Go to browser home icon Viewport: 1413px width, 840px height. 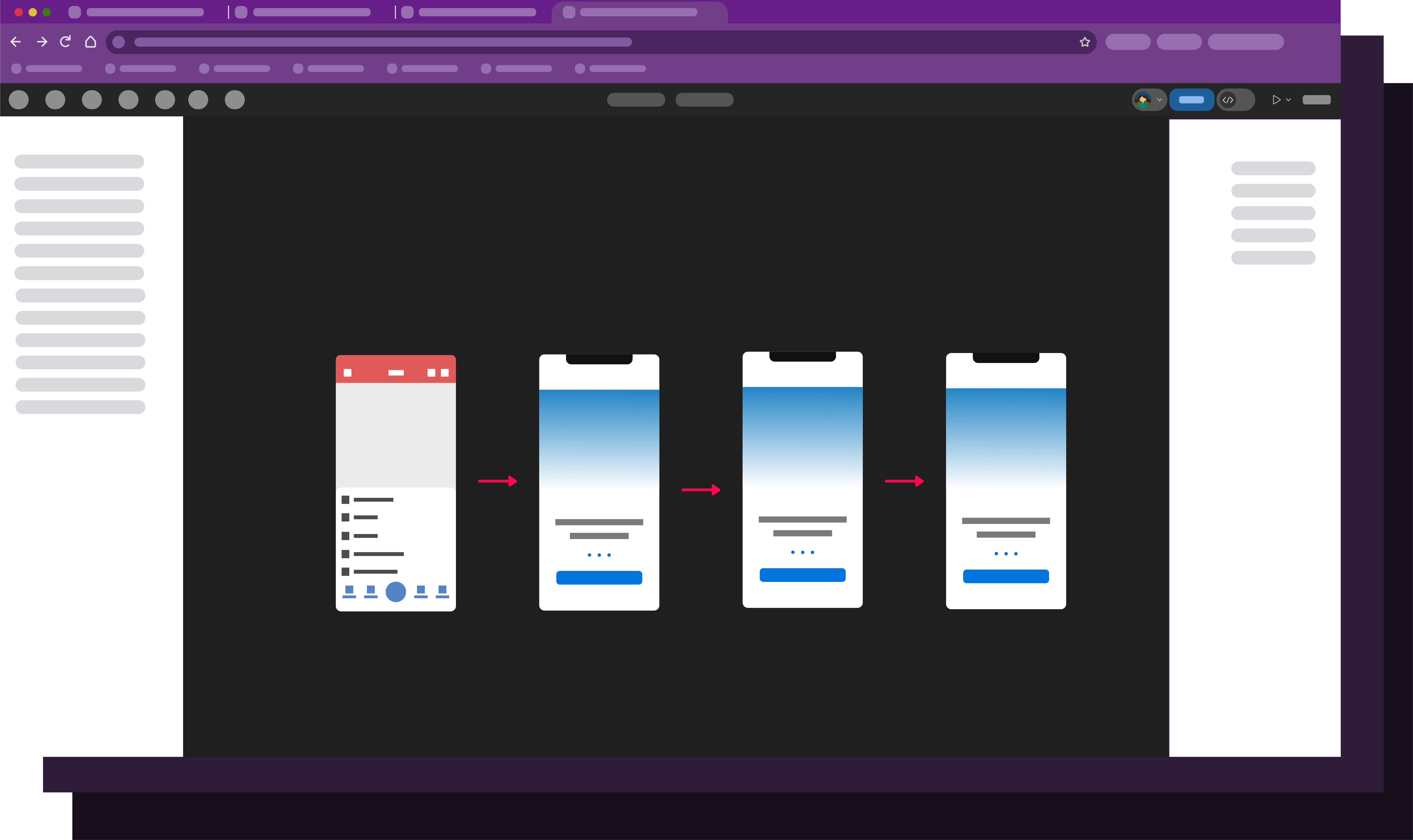(91, 42)
